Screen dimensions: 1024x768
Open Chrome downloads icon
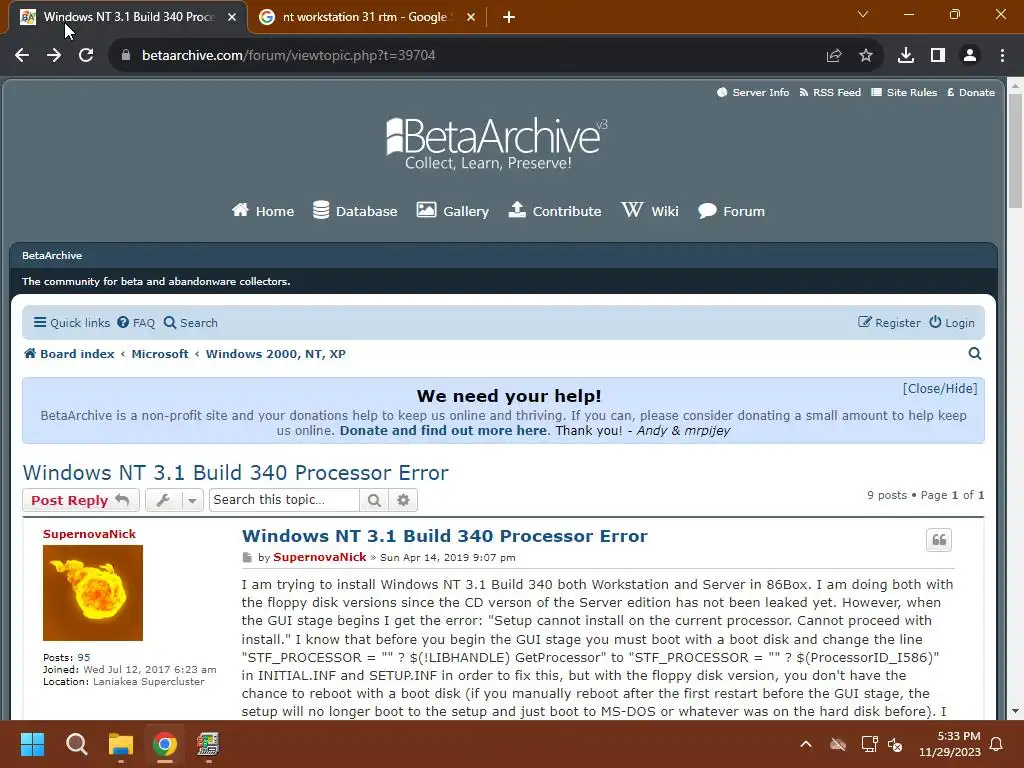point(906,56)
